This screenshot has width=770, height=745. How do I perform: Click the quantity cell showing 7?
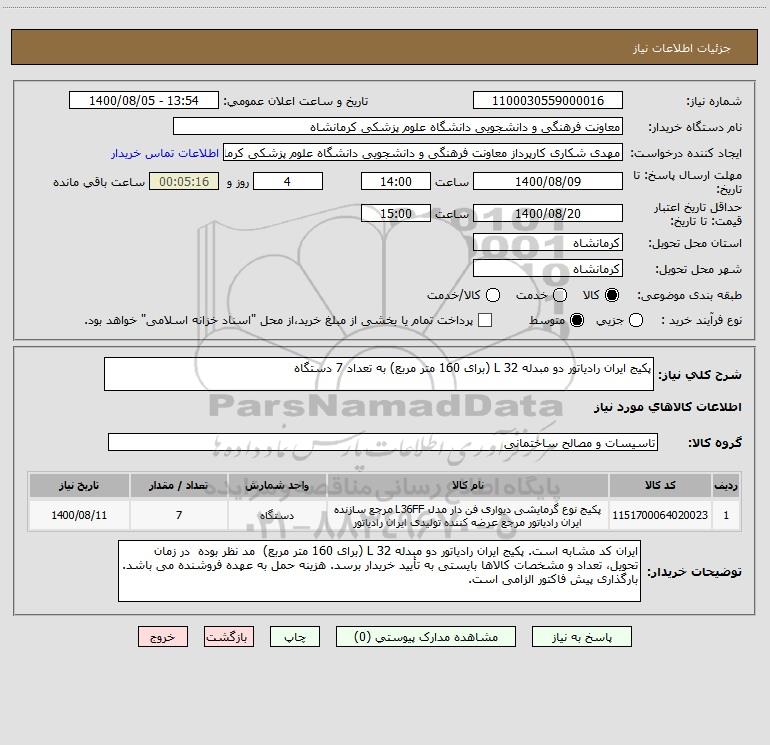pos(179,515)
